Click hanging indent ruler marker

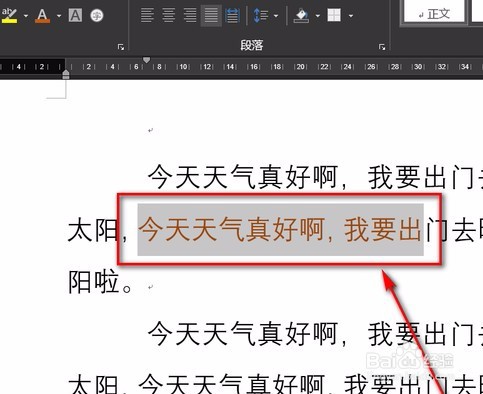pos(66,73)
